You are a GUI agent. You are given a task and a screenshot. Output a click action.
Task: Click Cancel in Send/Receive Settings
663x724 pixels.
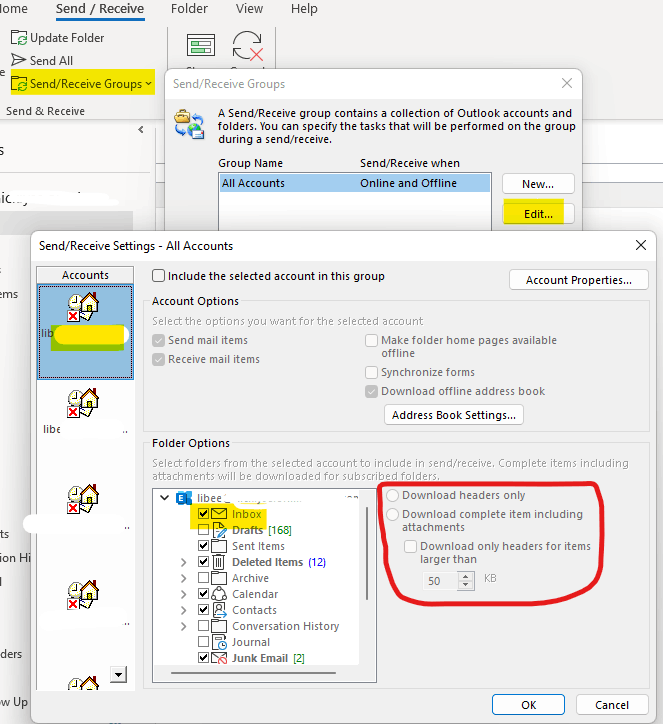pyautogui.click(x=612, y=705)
